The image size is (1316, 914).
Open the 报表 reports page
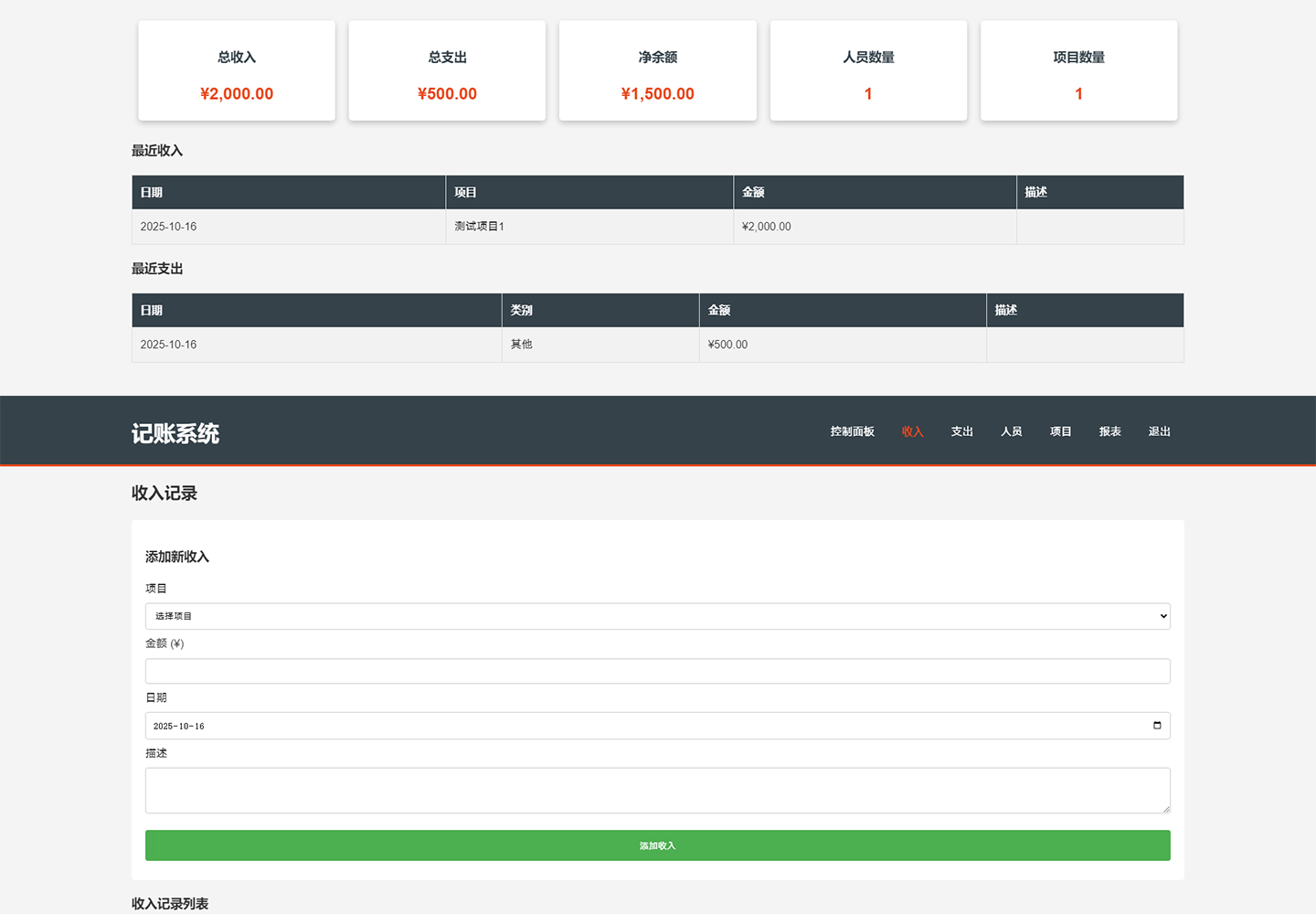pos(1109,431)
